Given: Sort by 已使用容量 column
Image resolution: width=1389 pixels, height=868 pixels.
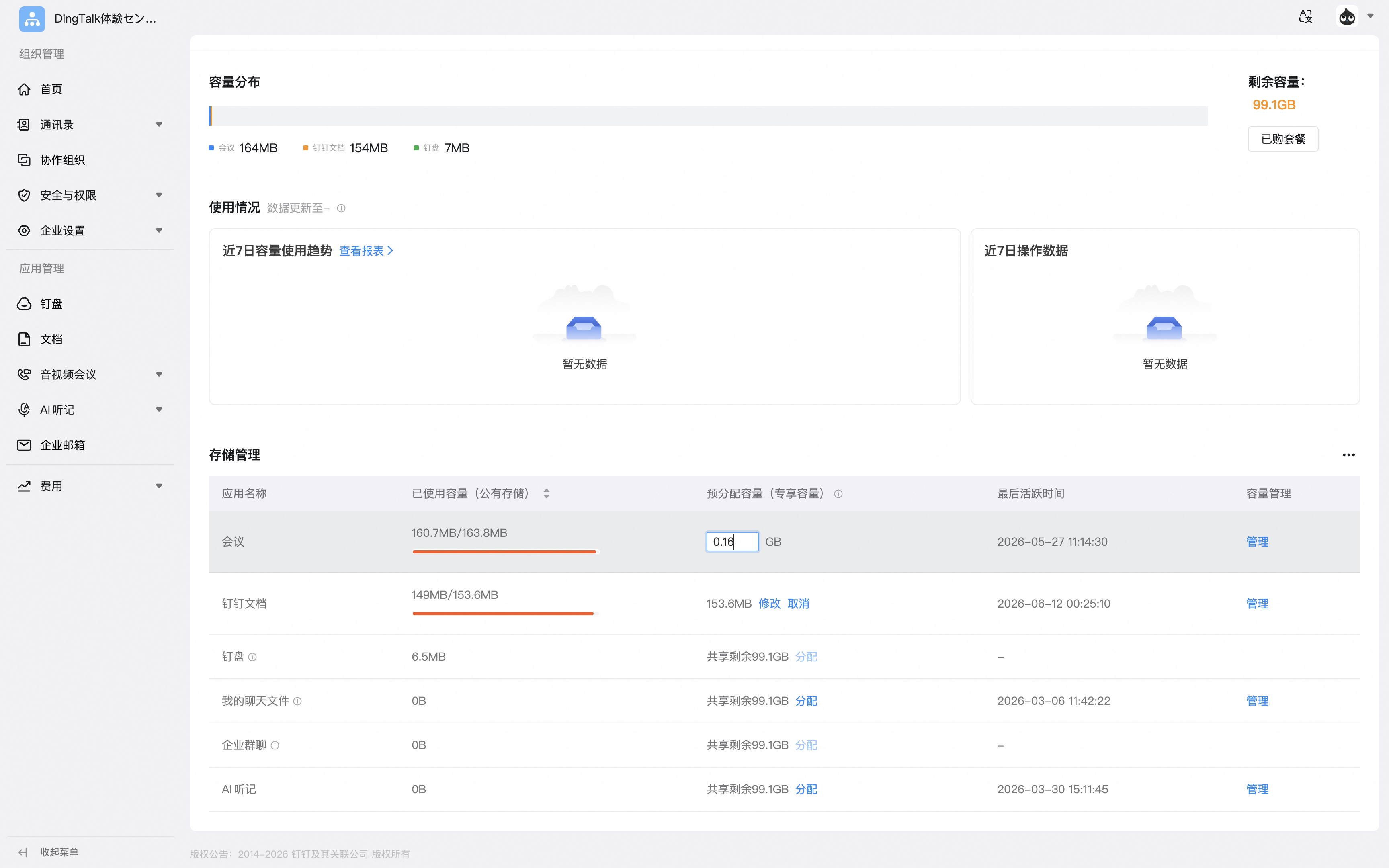Looking at the screenshot, I should click(x=547, y=494).
